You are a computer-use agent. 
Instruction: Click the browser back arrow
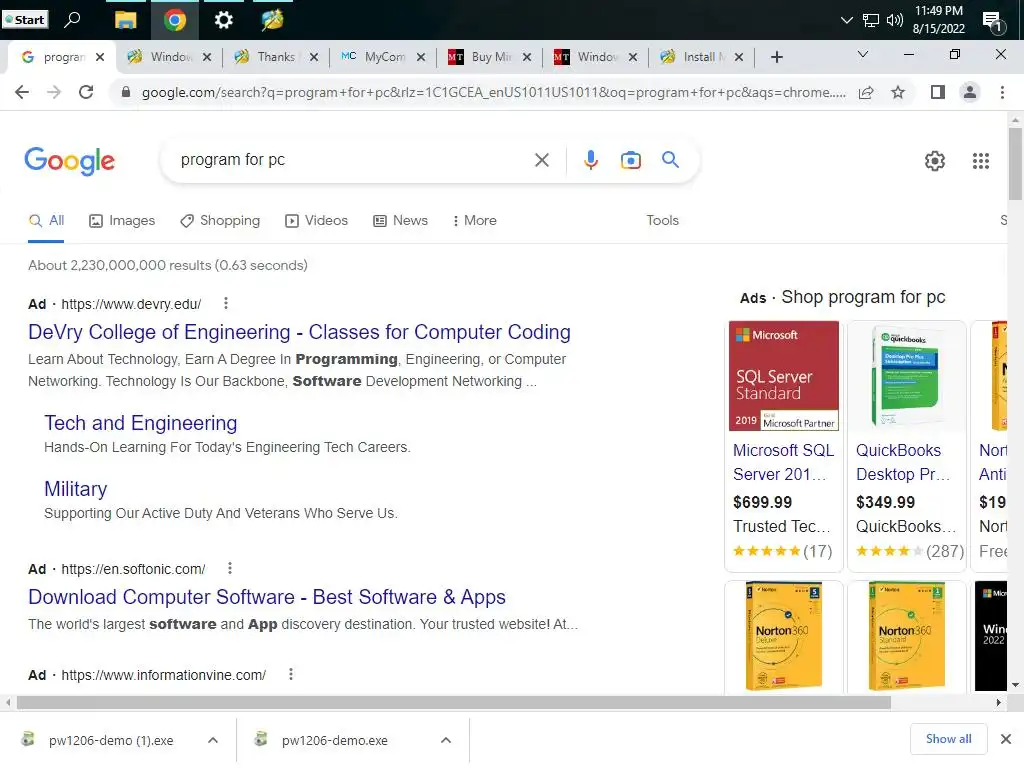pos(22,92)
